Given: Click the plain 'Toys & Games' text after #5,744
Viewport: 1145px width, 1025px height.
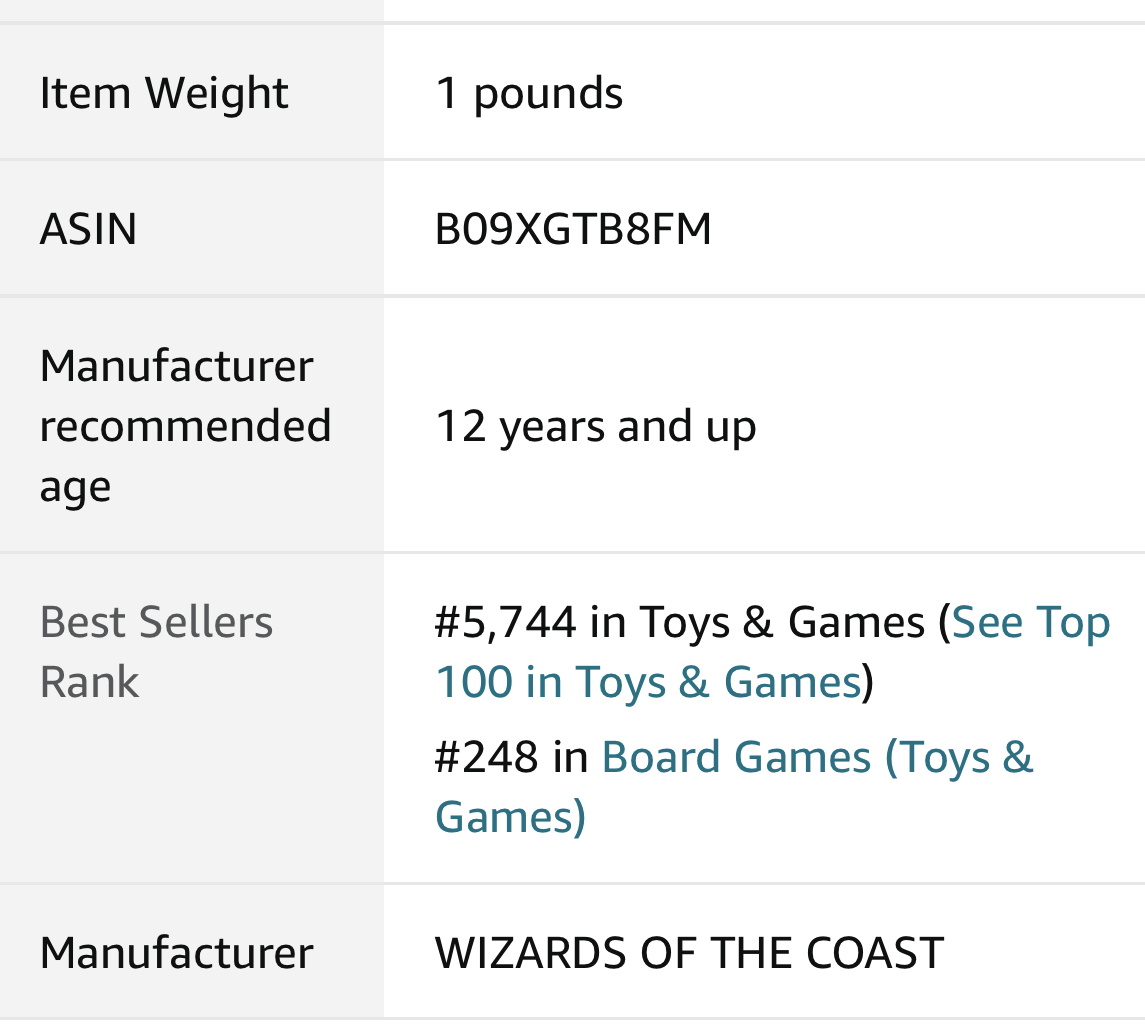Looking at the screenshot, I should [782, 623].
